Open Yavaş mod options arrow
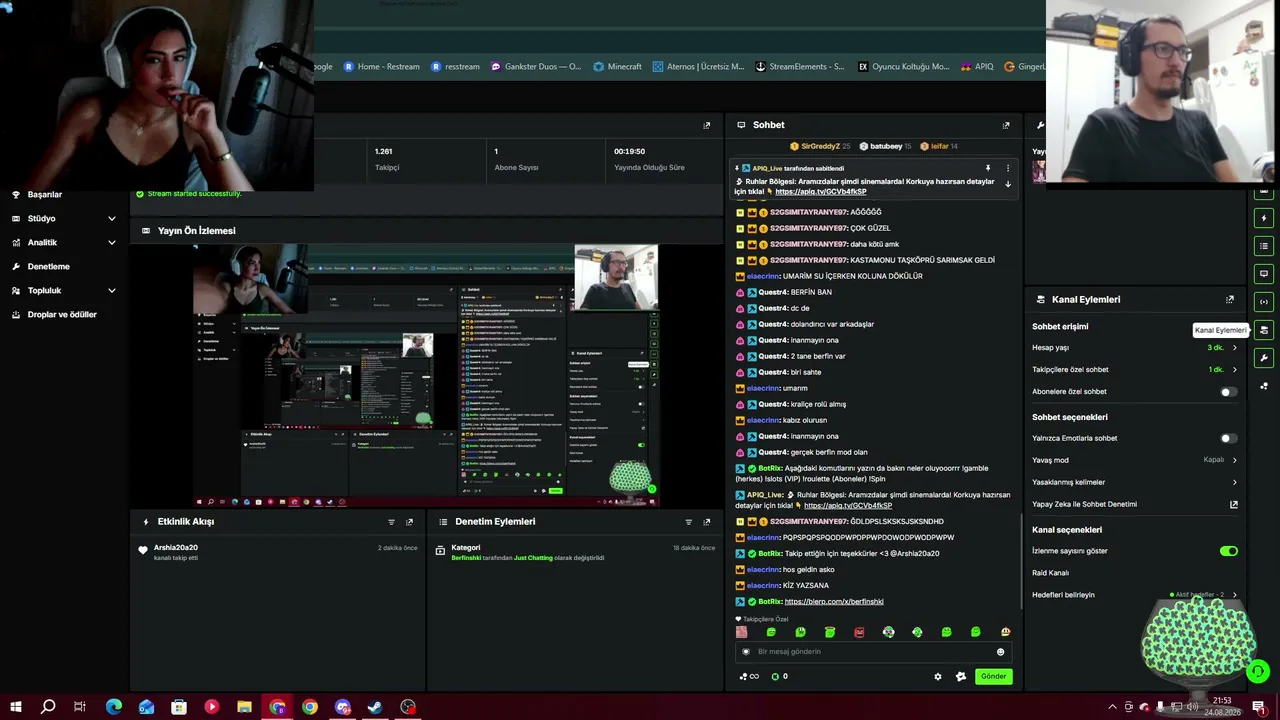 click(x=1234, y=460)
